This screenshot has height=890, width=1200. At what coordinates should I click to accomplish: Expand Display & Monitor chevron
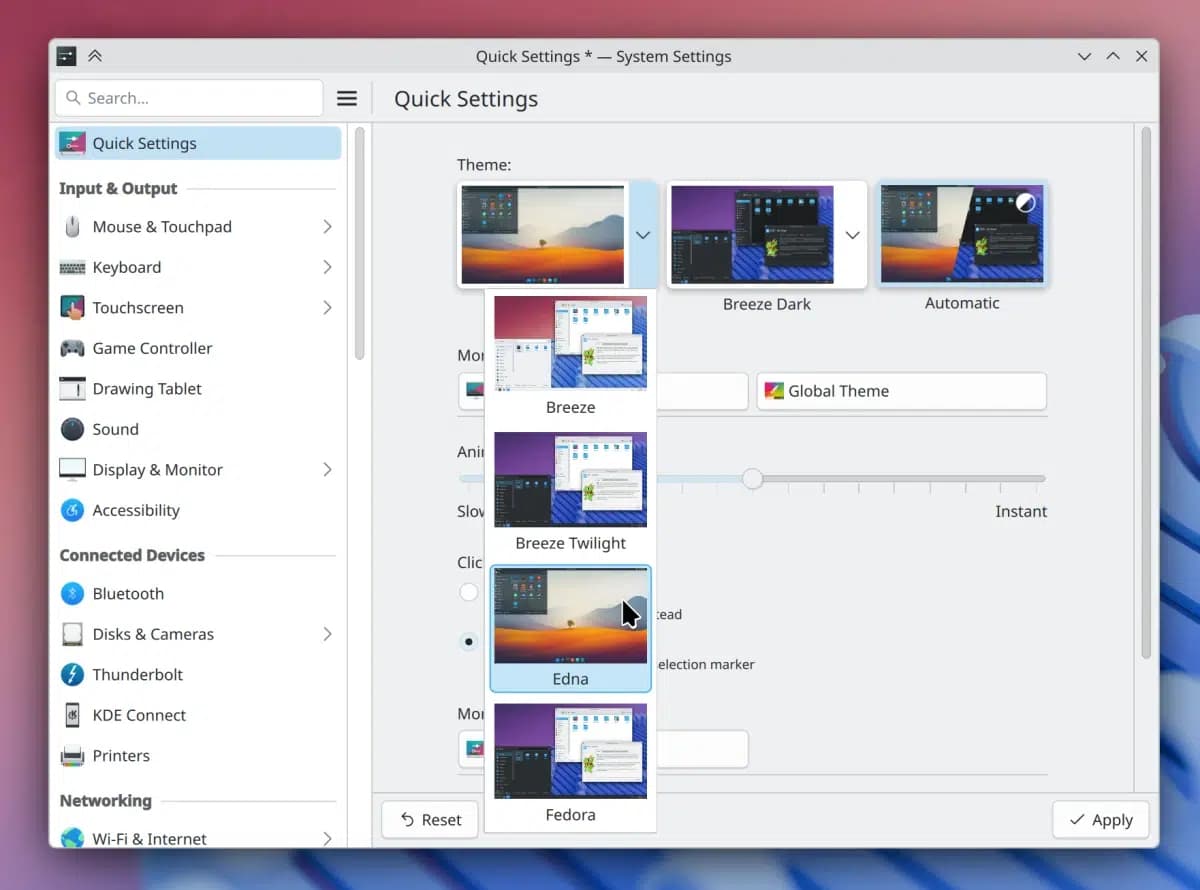327,469
